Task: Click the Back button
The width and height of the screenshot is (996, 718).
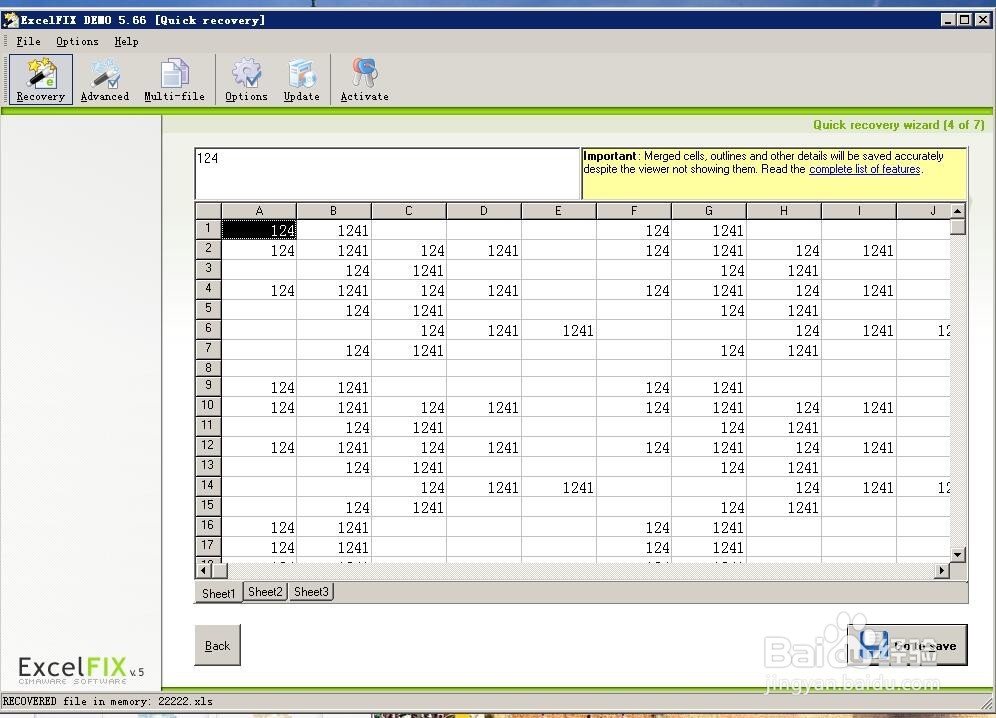Action: coord(217,646)
